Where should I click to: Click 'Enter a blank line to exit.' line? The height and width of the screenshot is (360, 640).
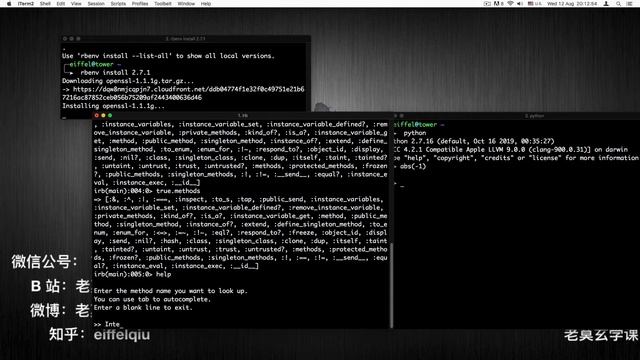[x=143, y=307]
